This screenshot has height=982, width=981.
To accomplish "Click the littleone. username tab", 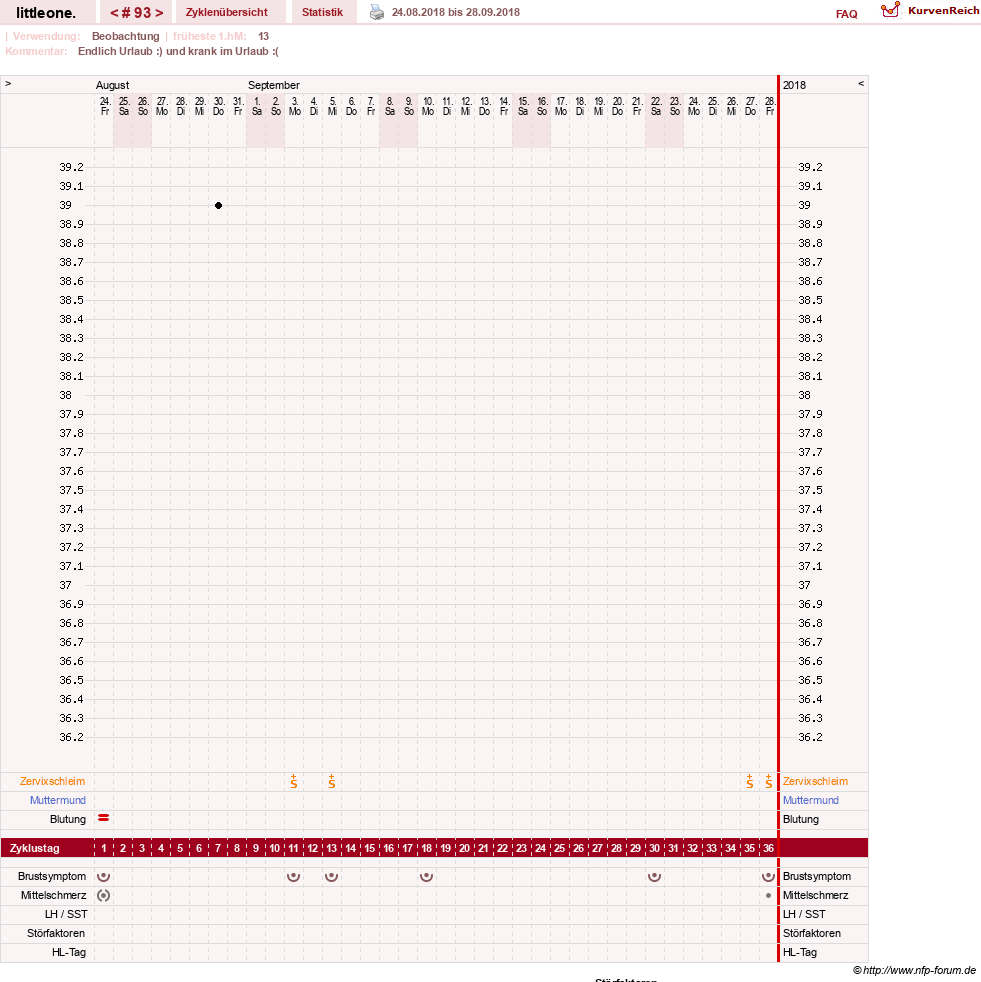I will pyautogui.click(x=46, y=12).
